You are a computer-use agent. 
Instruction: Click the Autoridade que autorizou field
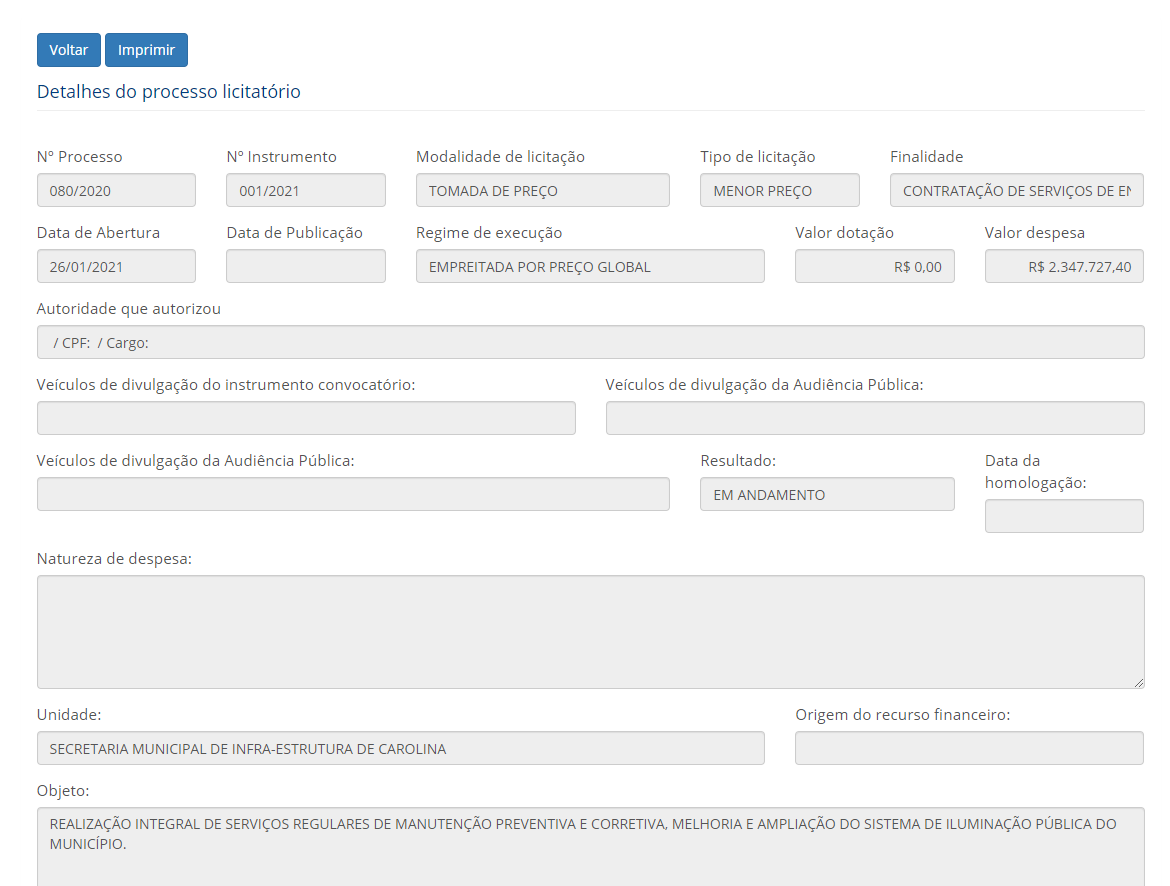pos(590,343)
